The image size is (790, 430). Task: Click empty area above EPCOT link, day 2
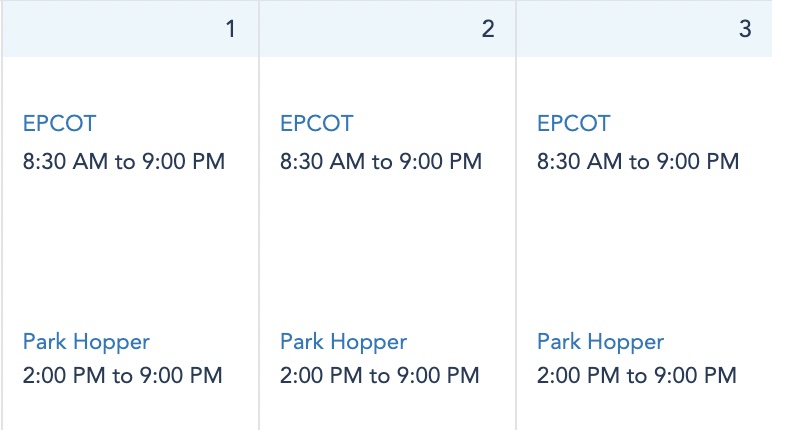click(387, 85)
